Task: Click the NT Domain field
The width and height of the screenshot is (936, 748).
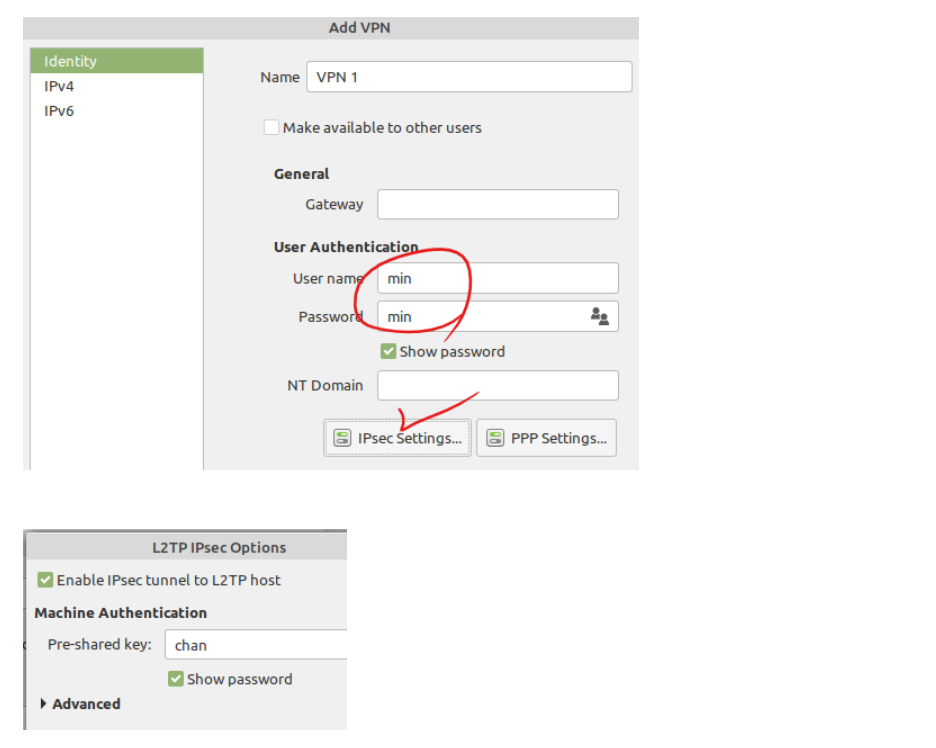Action: pyautogui.click(x=498, y=386)
